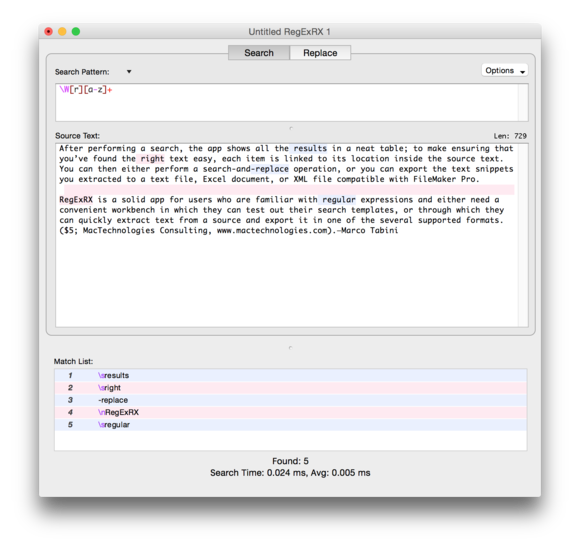Click the Search Time status line

(x=290, y=473)
